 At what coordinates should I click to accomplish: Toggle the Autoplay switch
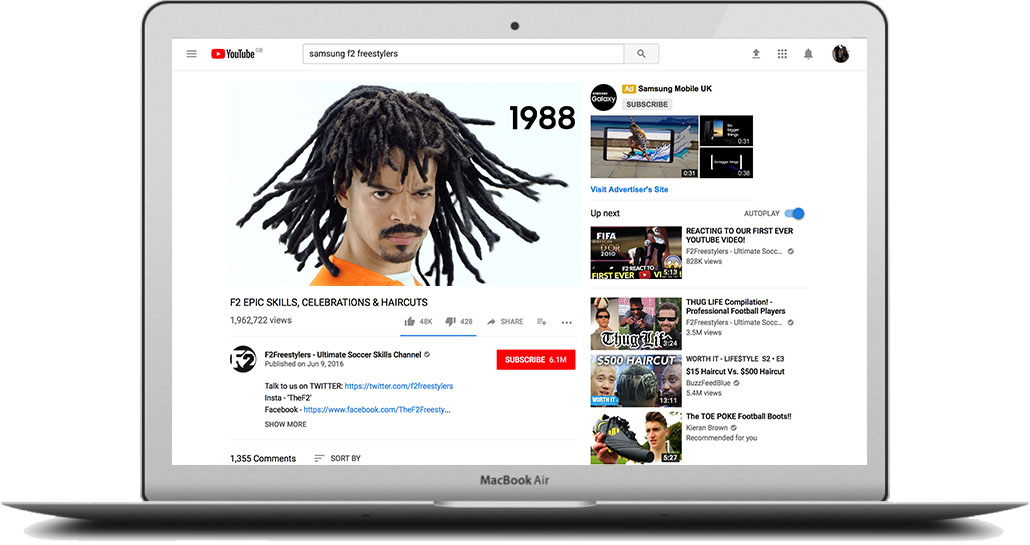[794, 213]
